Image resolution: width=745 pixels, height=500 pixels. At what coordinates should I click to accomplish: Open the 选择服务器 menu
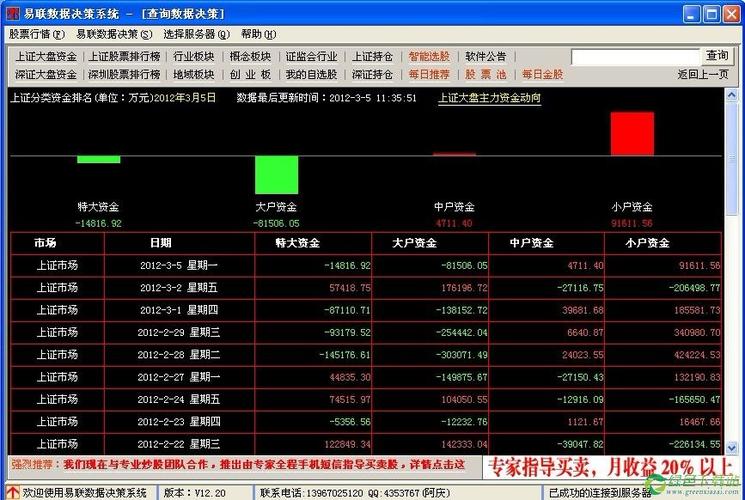(196, 34)
